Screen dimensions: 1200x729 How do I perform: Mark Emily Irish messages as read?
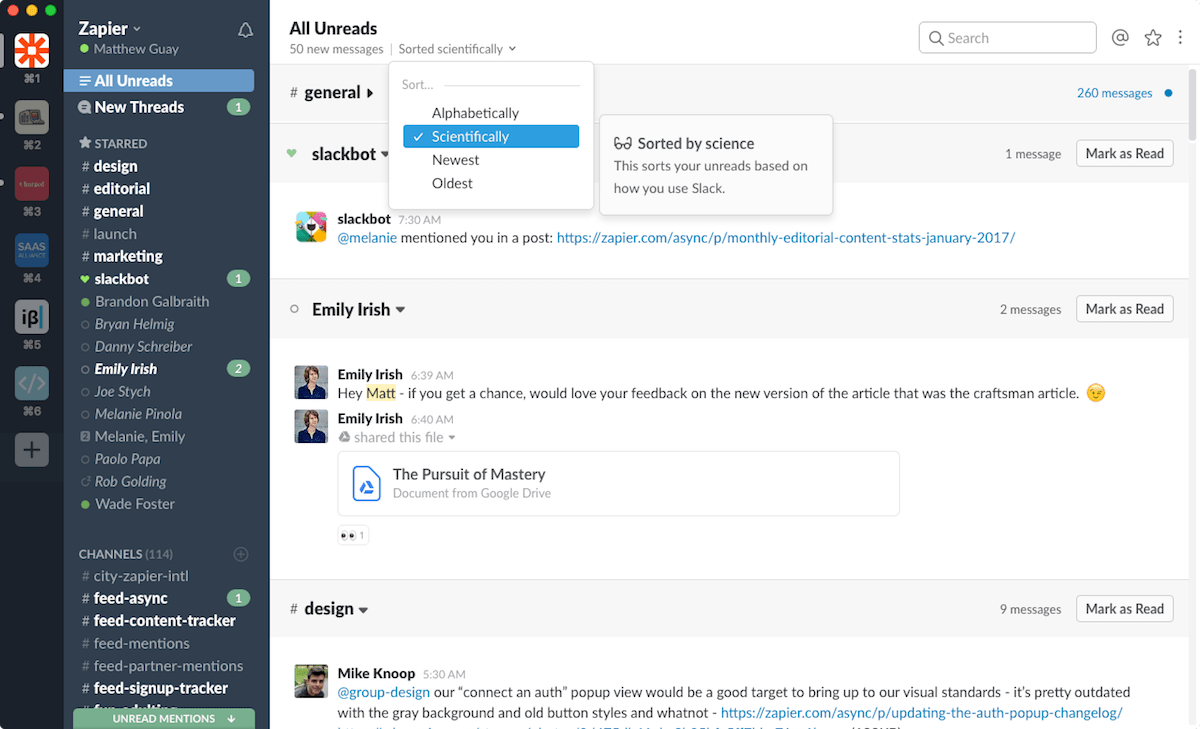(x=1124, y=308)
